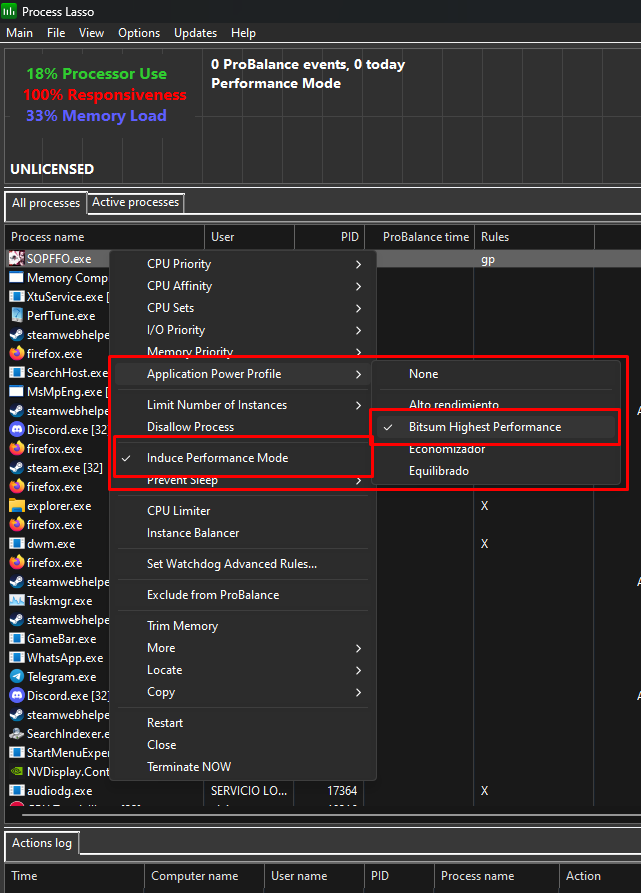641x893 pixels.
Task: Click the Taskmgr.exe icon
Action: (x=17, y=601)
